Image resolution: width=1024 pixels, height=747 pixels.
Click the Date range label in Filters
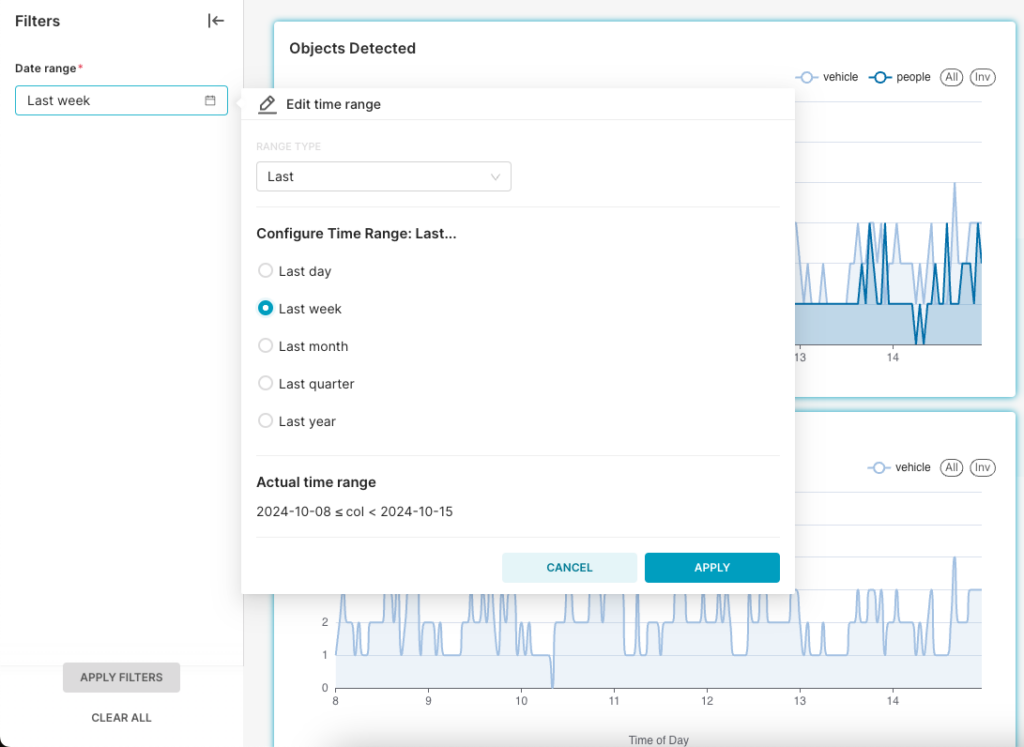46,68
